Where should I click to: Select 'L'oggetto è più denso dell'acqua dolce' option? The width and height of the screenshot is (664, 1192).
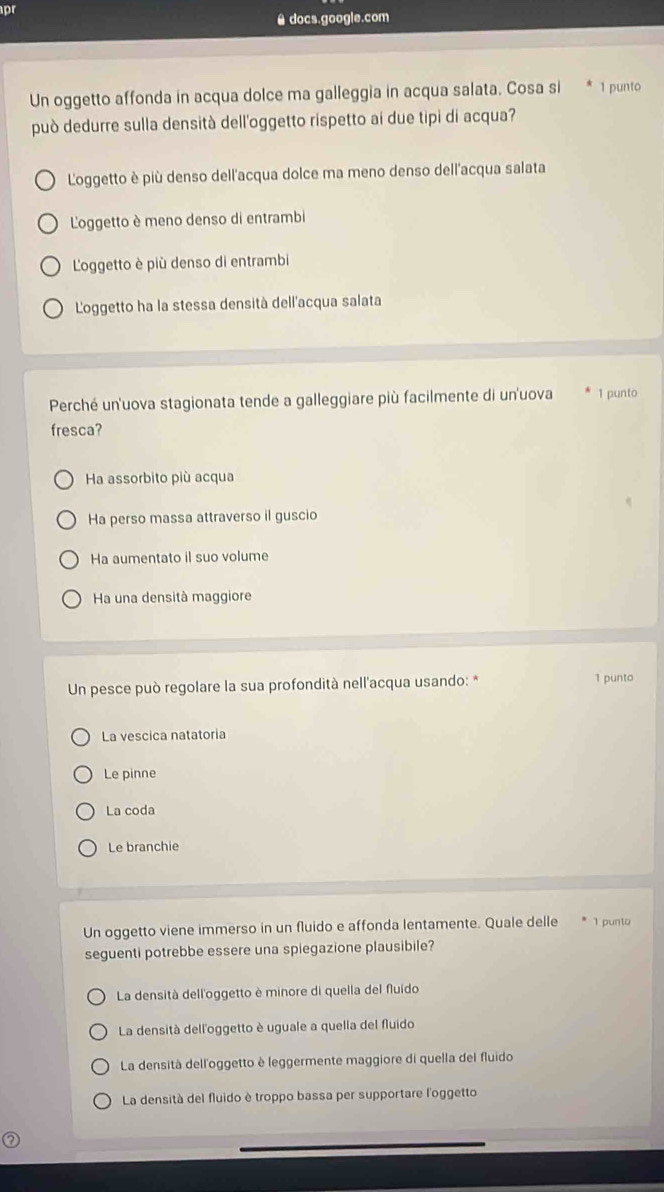(47, 179)
